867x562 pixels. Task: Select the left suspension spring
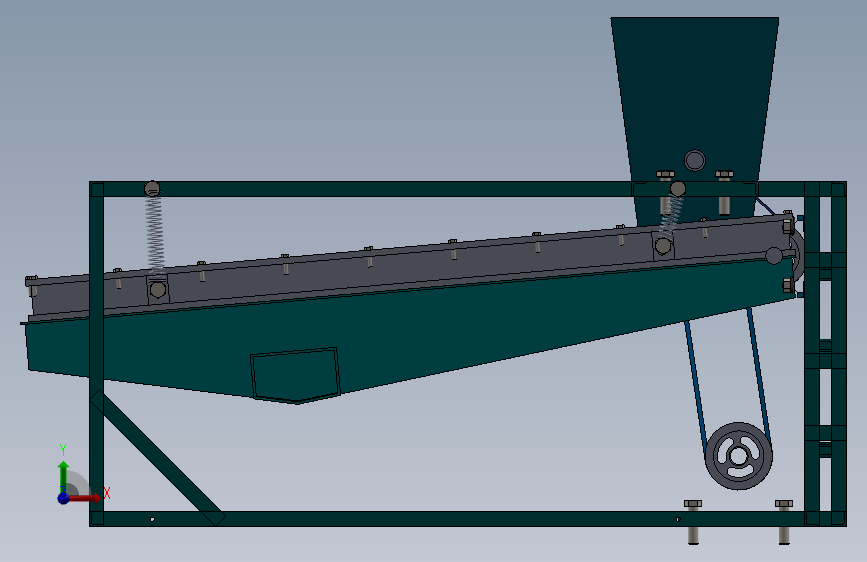(155, 235)
